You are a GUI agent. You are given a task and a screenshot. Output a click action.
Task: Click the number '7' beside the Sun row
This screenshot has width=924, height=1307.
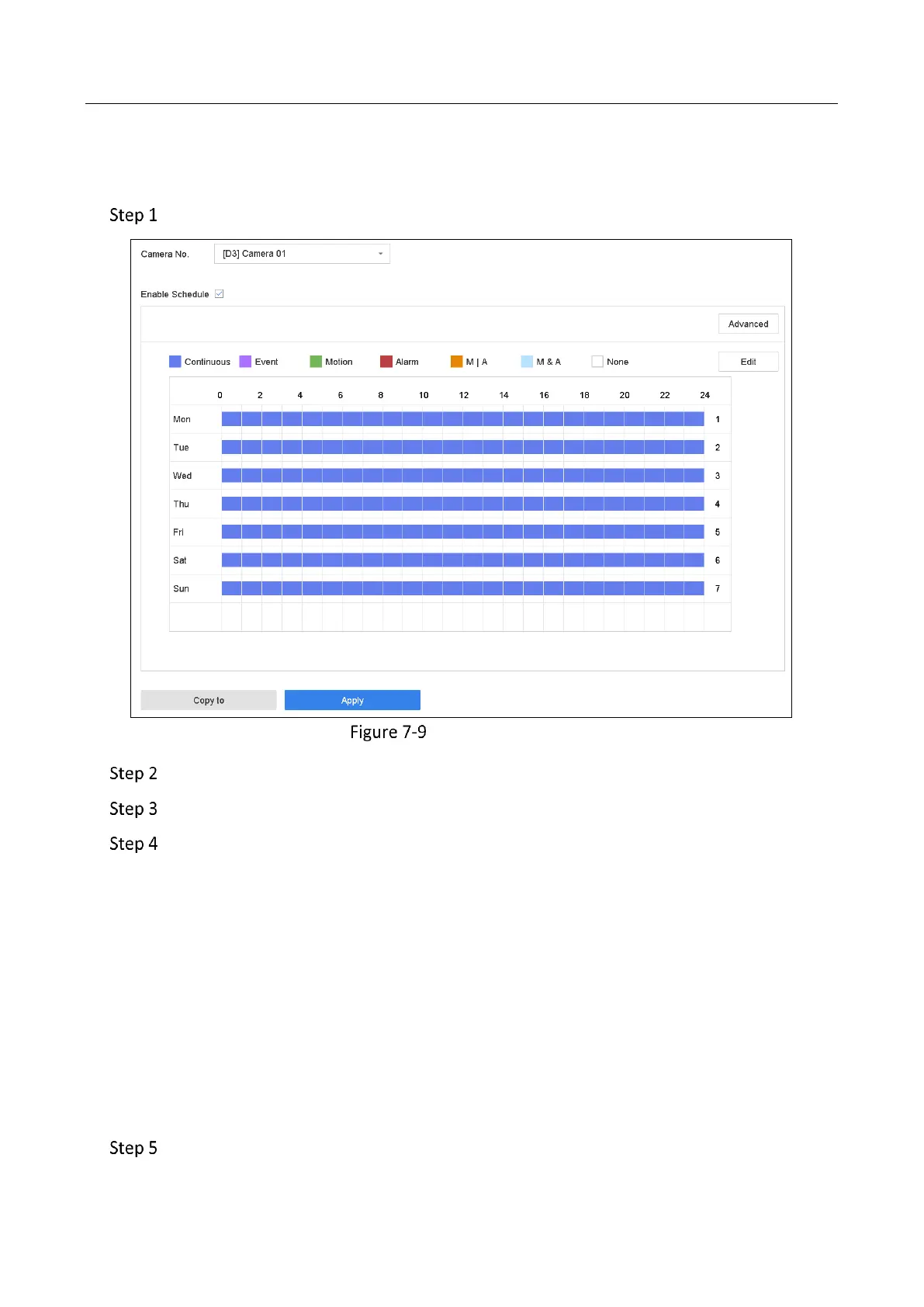(x=718, y=588)
